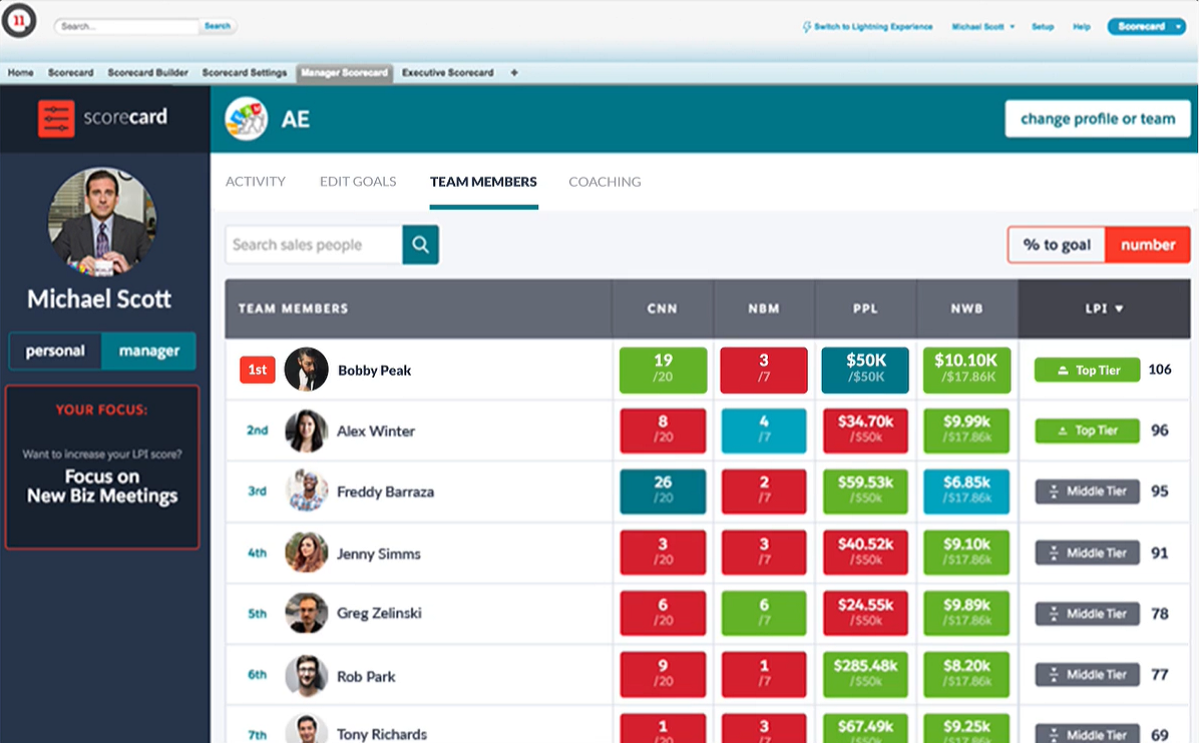Viewport: 1200px width, 743px height.
Task: Switch the view to number mode
Action: coord(1147,244)
